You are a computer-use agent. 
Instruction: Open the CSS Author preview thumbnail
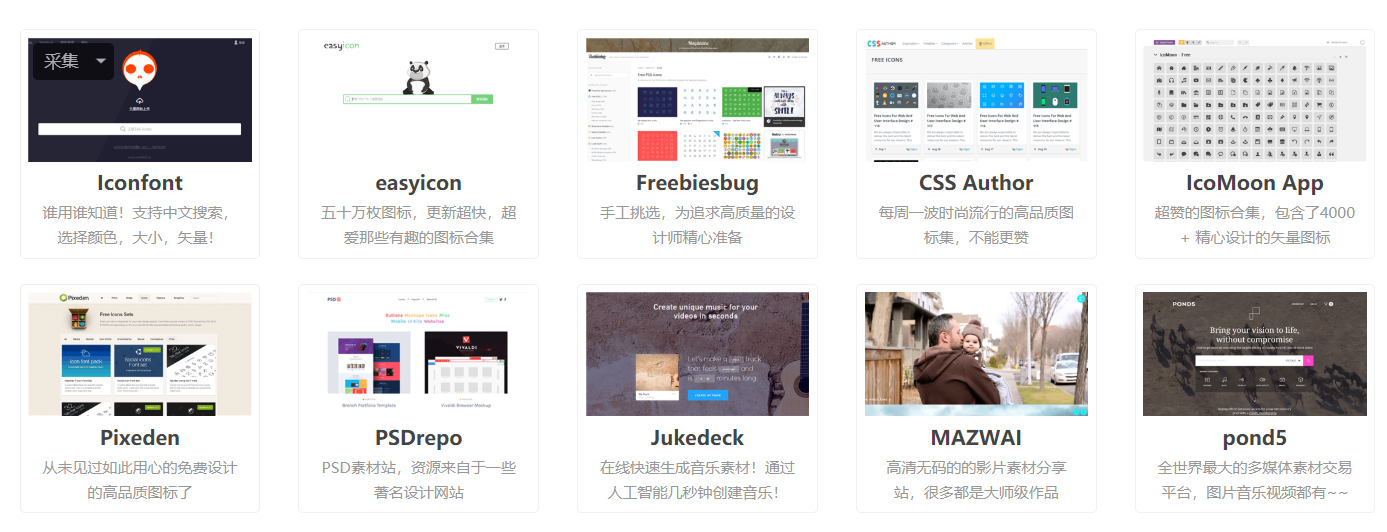(976, 100)
